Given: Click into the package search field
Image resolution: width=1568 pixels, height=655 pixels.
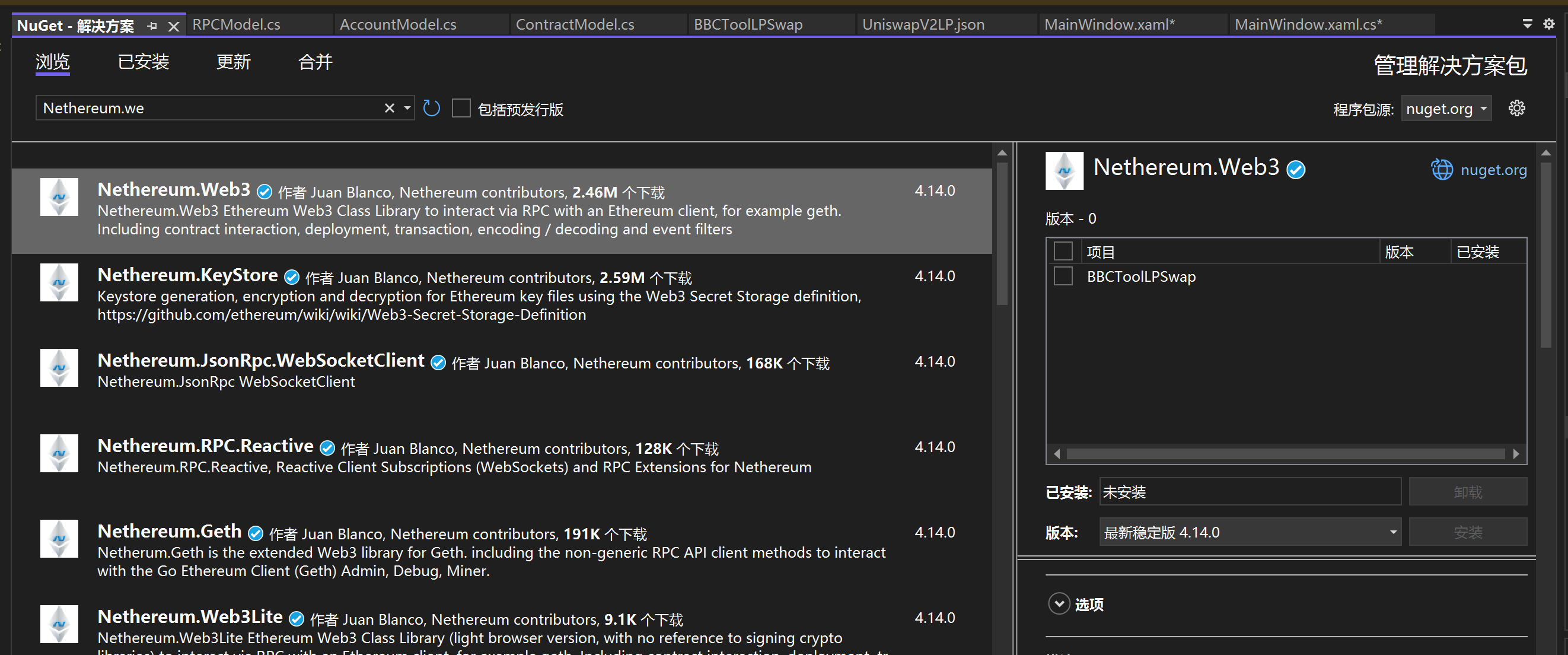Looking at the screenshot, I should click(x=207, y=109).
